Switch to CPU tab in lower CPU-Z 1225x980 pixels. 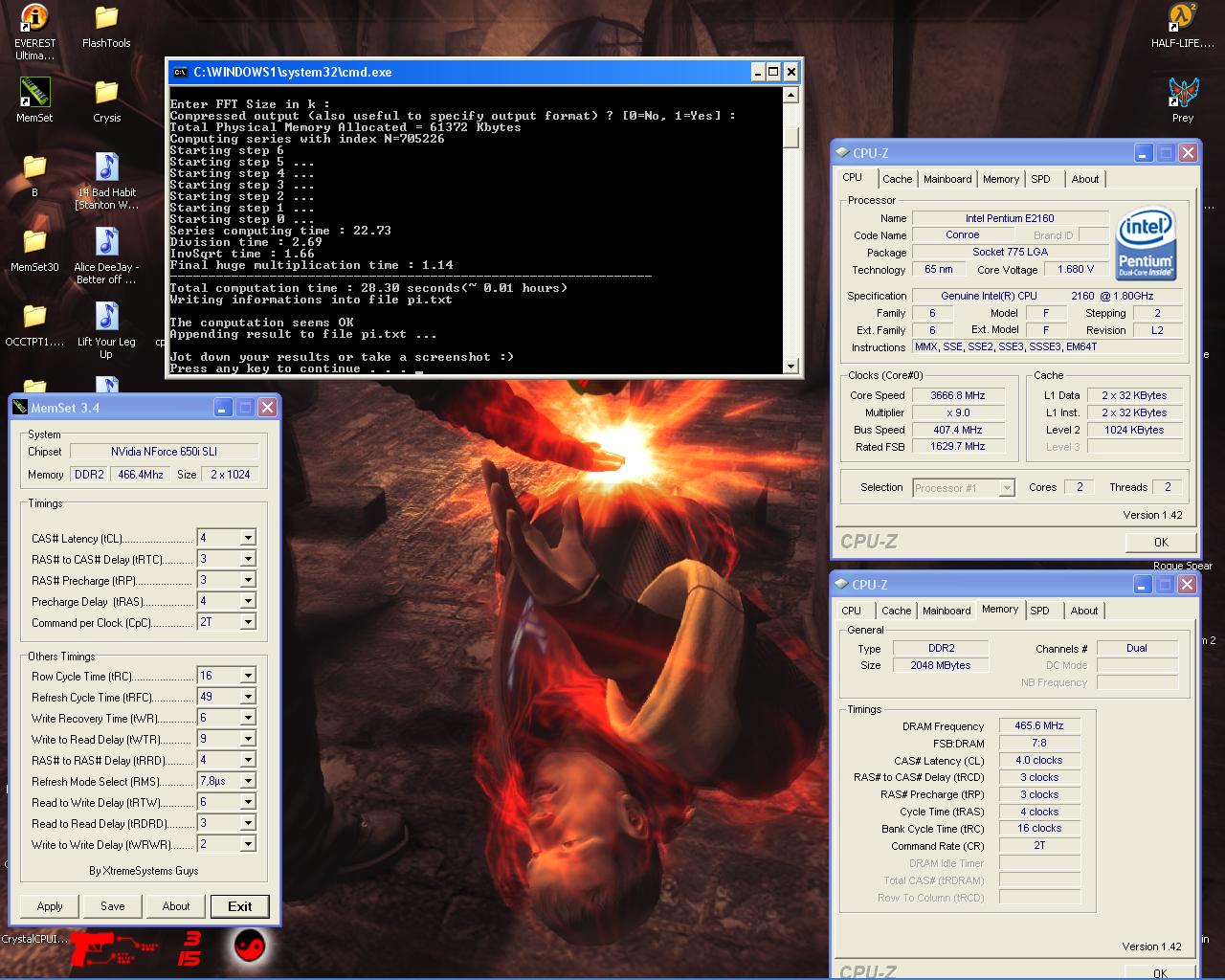tap(852, 611)
